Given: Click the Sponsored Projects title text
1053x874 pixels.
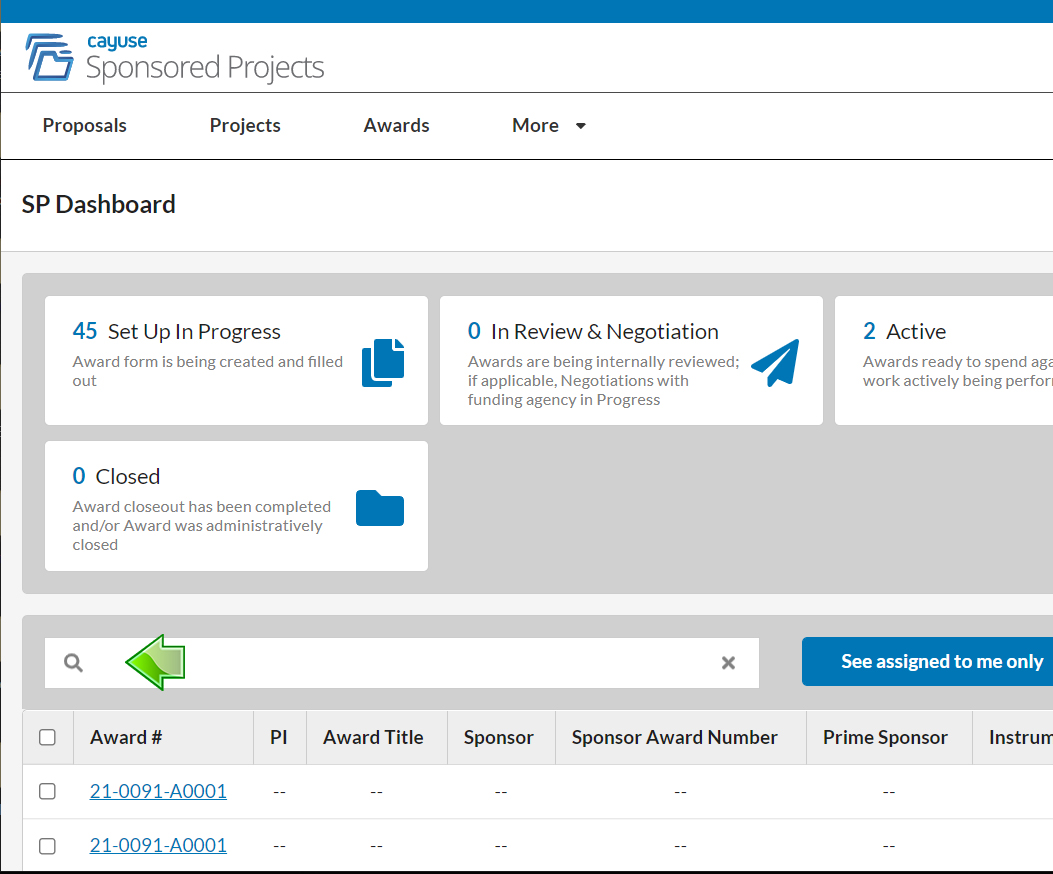Looking at the screenshot, I should [205, 68].
